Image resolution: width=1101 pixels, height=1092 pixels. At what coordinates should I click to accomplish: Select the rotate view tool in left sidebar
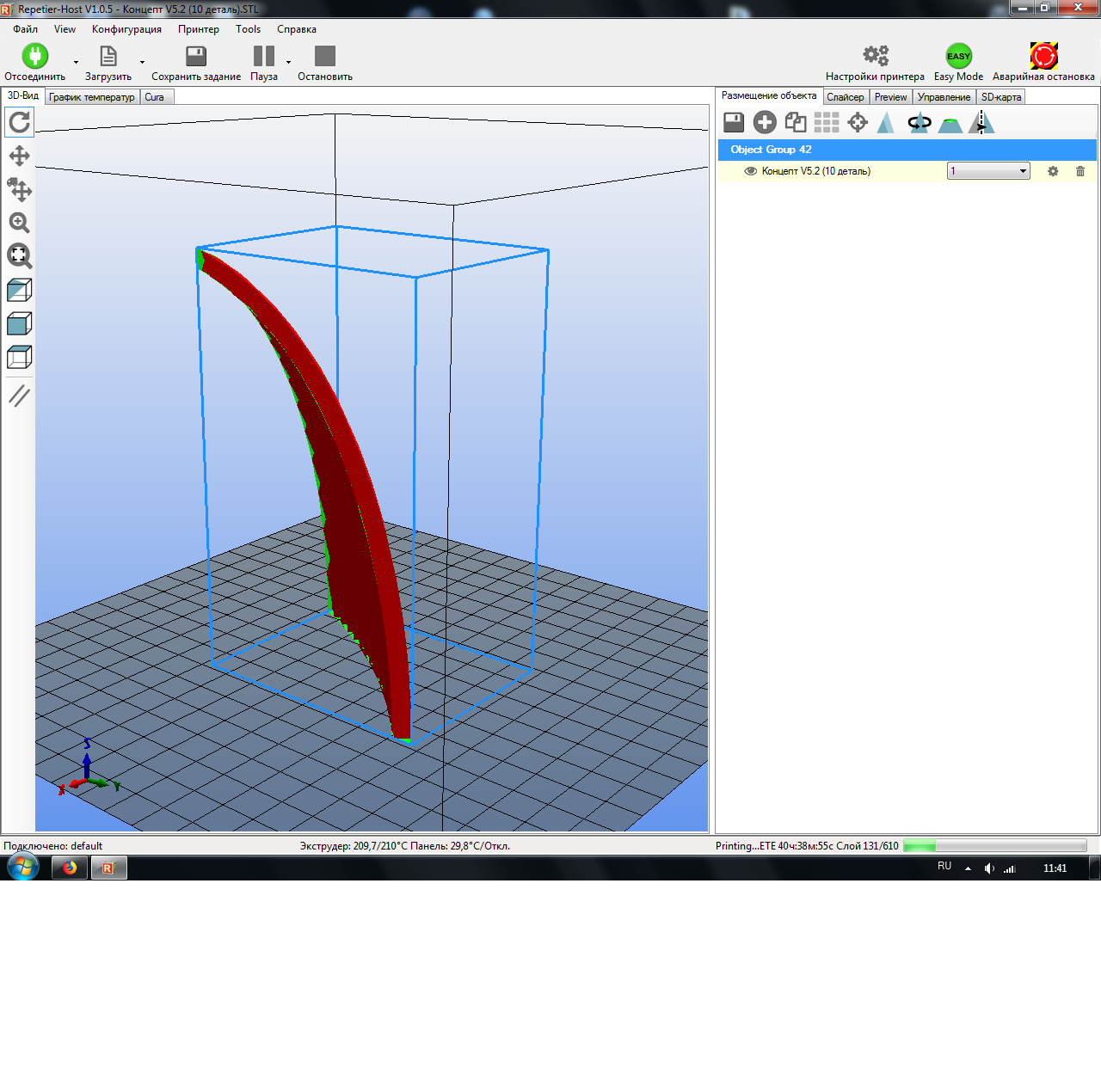19,122
